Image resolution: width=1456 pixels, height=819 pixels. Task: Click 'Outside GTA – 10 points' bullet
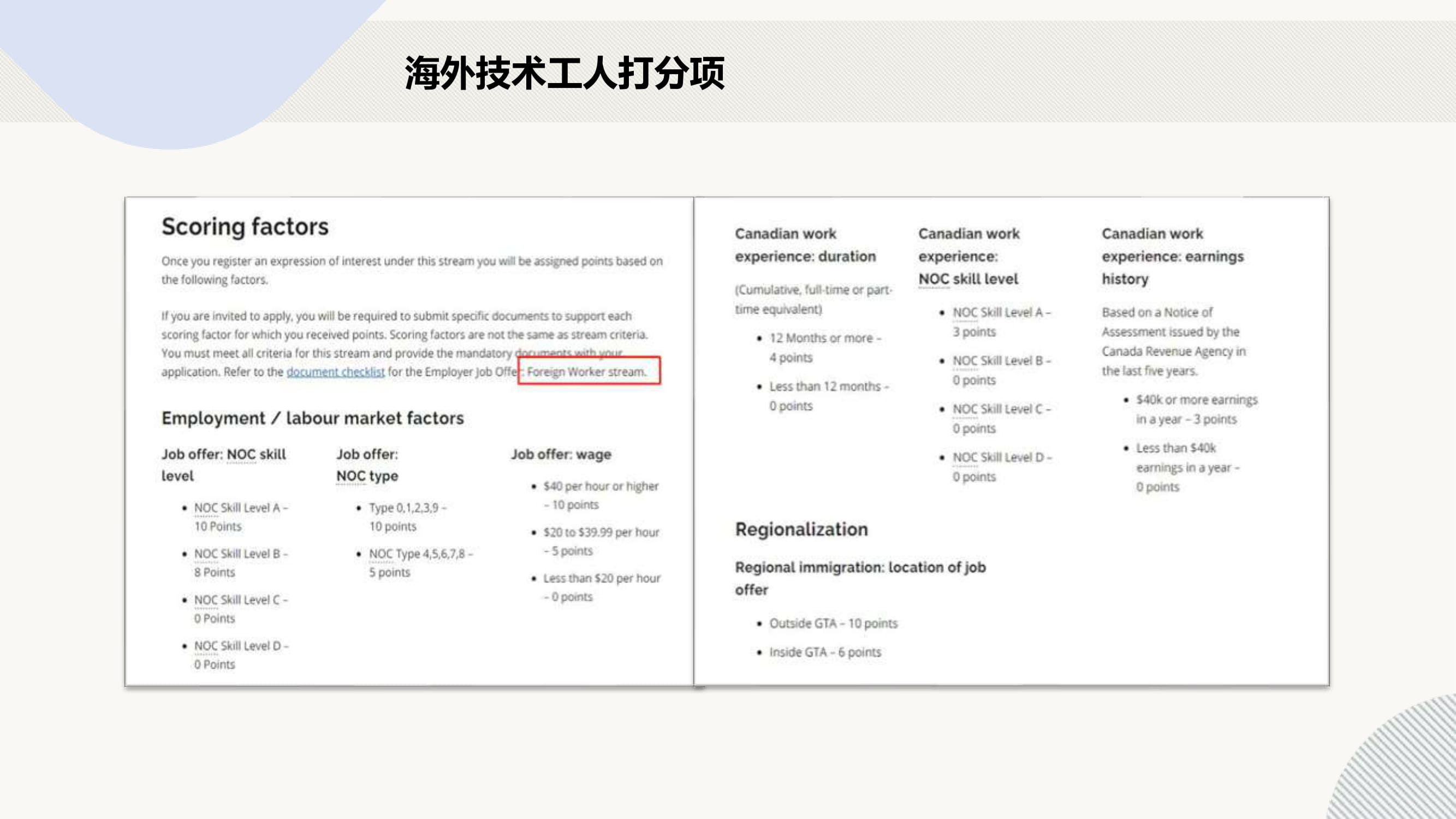[x=833, y=624]
